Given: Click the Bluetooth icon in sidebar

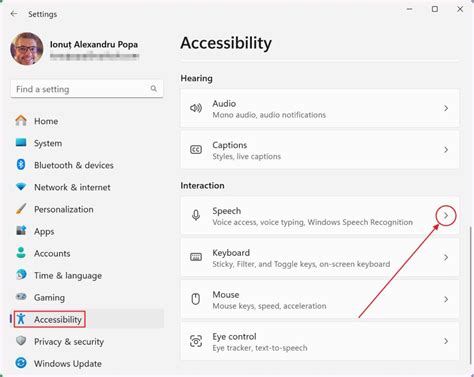Looking at the screenshot, I should tap(21, 165).
